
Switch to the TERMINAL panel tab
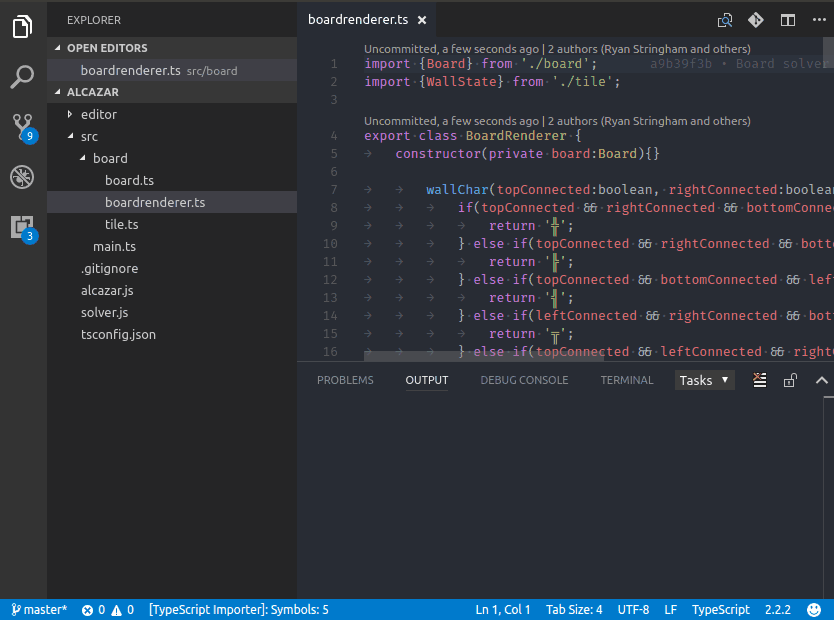pos(626,380)
